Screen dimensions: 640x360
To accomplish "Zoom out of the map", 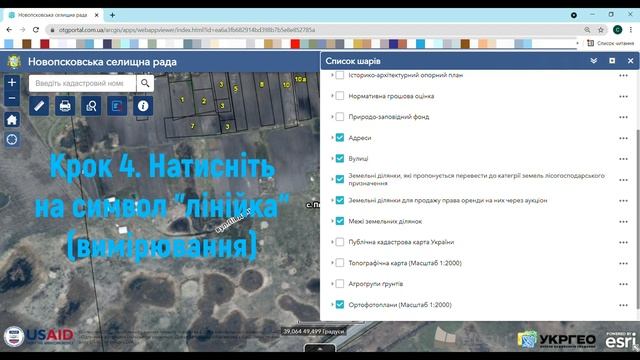I will pyautogui.click(x=12, y=98).
